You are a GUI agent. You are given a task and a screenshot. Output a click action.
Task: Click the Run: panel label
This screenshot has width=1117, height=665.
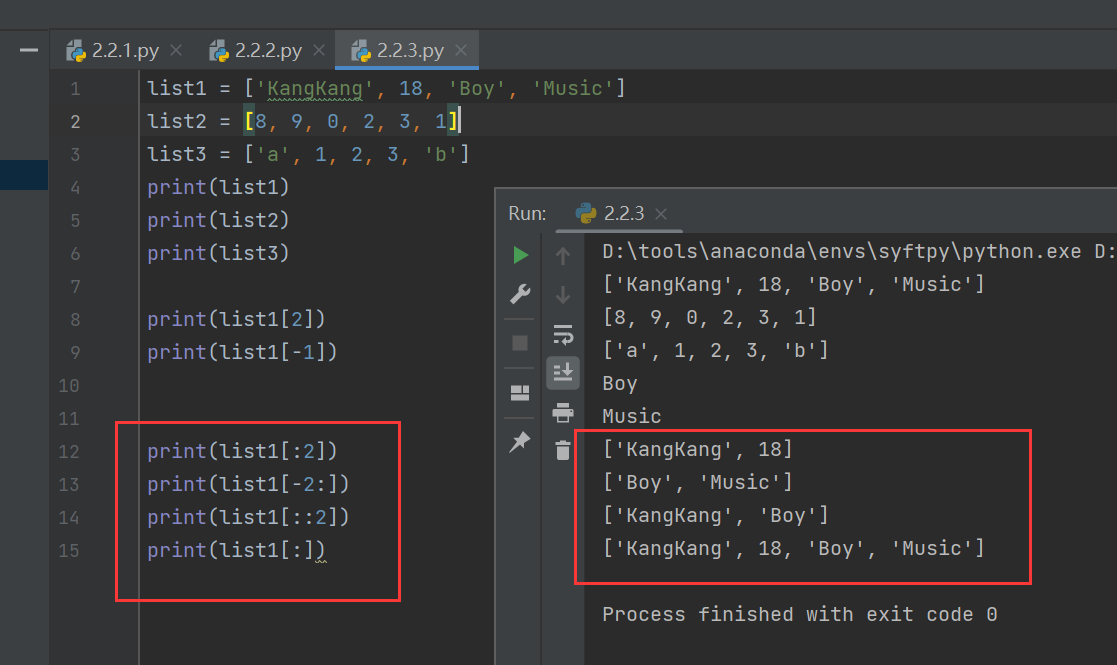[527, 213]
